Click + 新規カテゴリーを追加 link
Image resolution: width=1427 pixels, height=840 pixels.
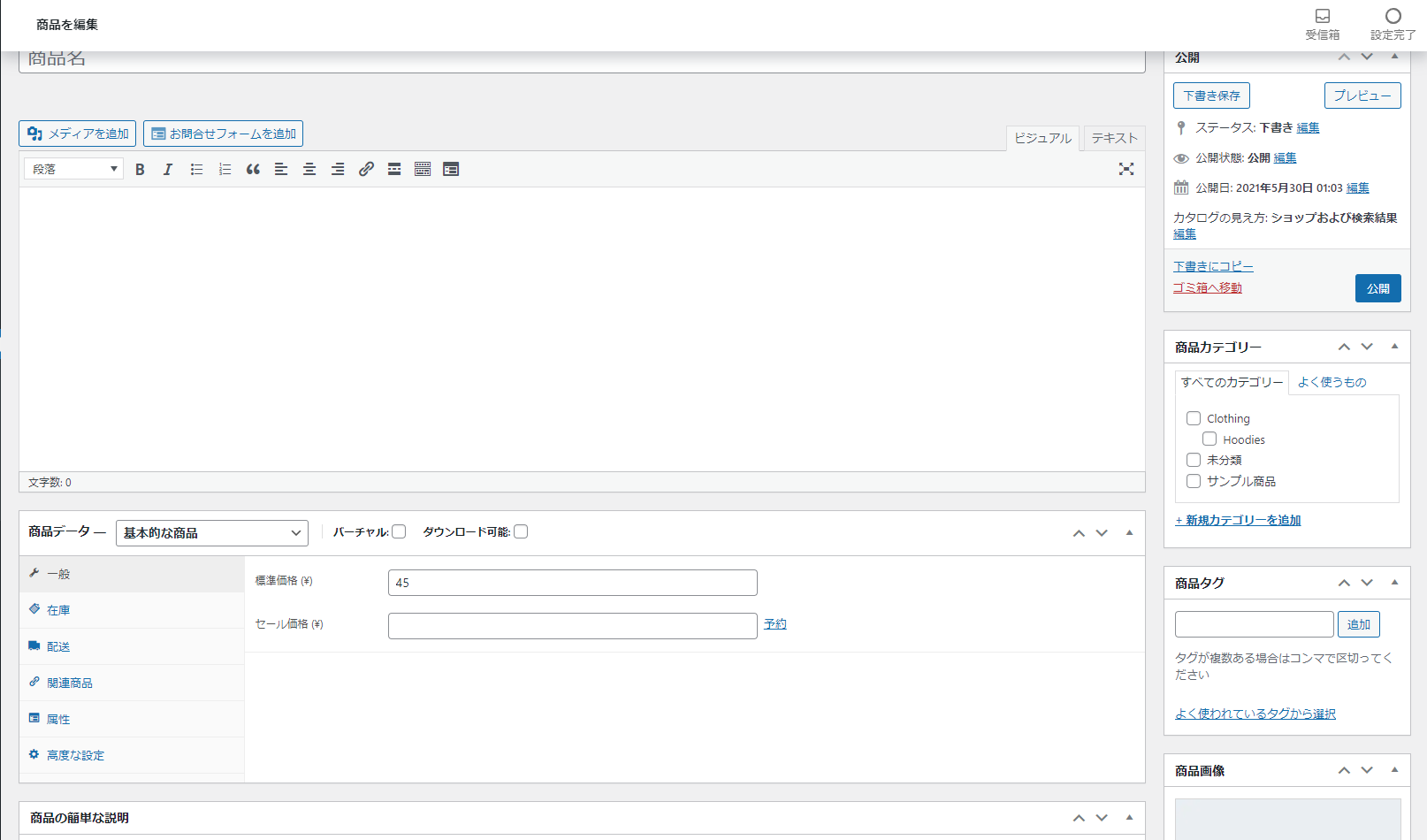[x=1238, y=520]
